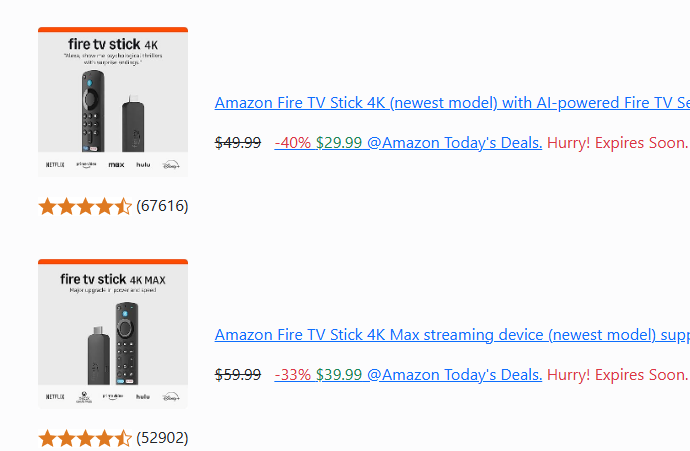Open Amazon Fire TV Stick 4K (newest model) link
The height and width of the screenshot is (451, 690).
(x=452, y=103)
